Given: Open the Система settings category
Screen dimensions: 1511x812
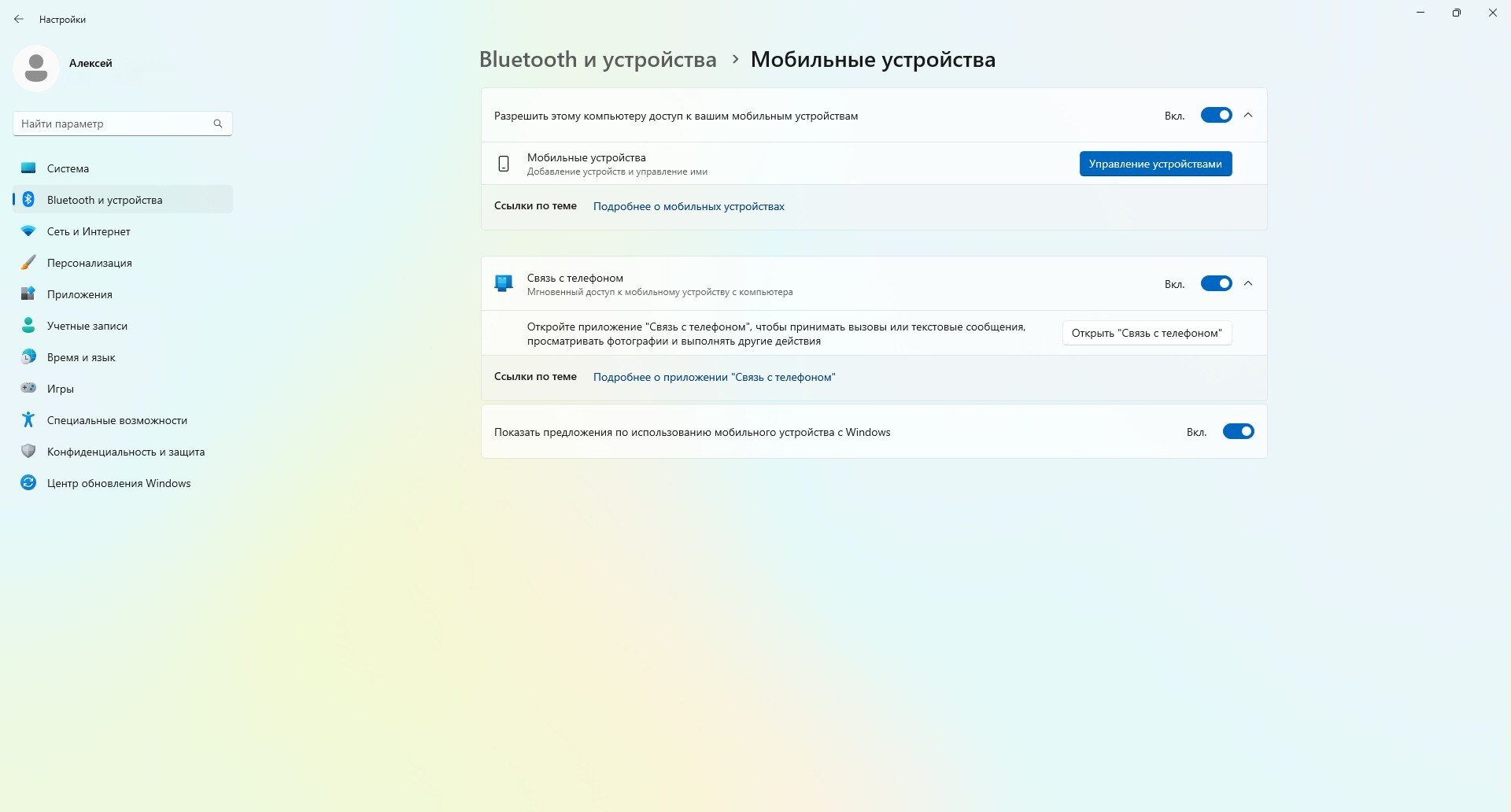Looking at the screenshot, I should tap(123, 168).
